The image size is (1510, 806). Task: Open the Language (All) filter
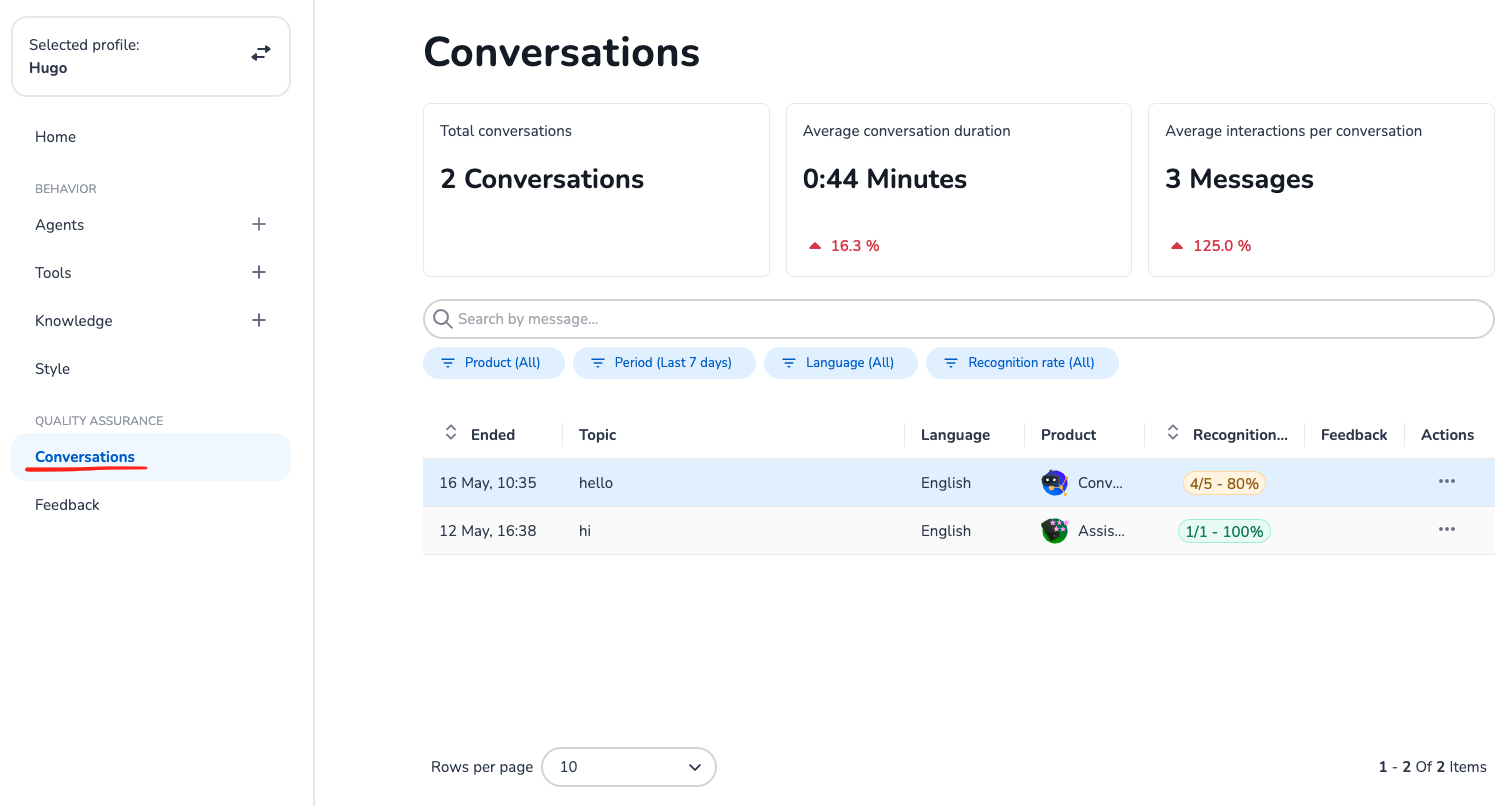[840, 363]
